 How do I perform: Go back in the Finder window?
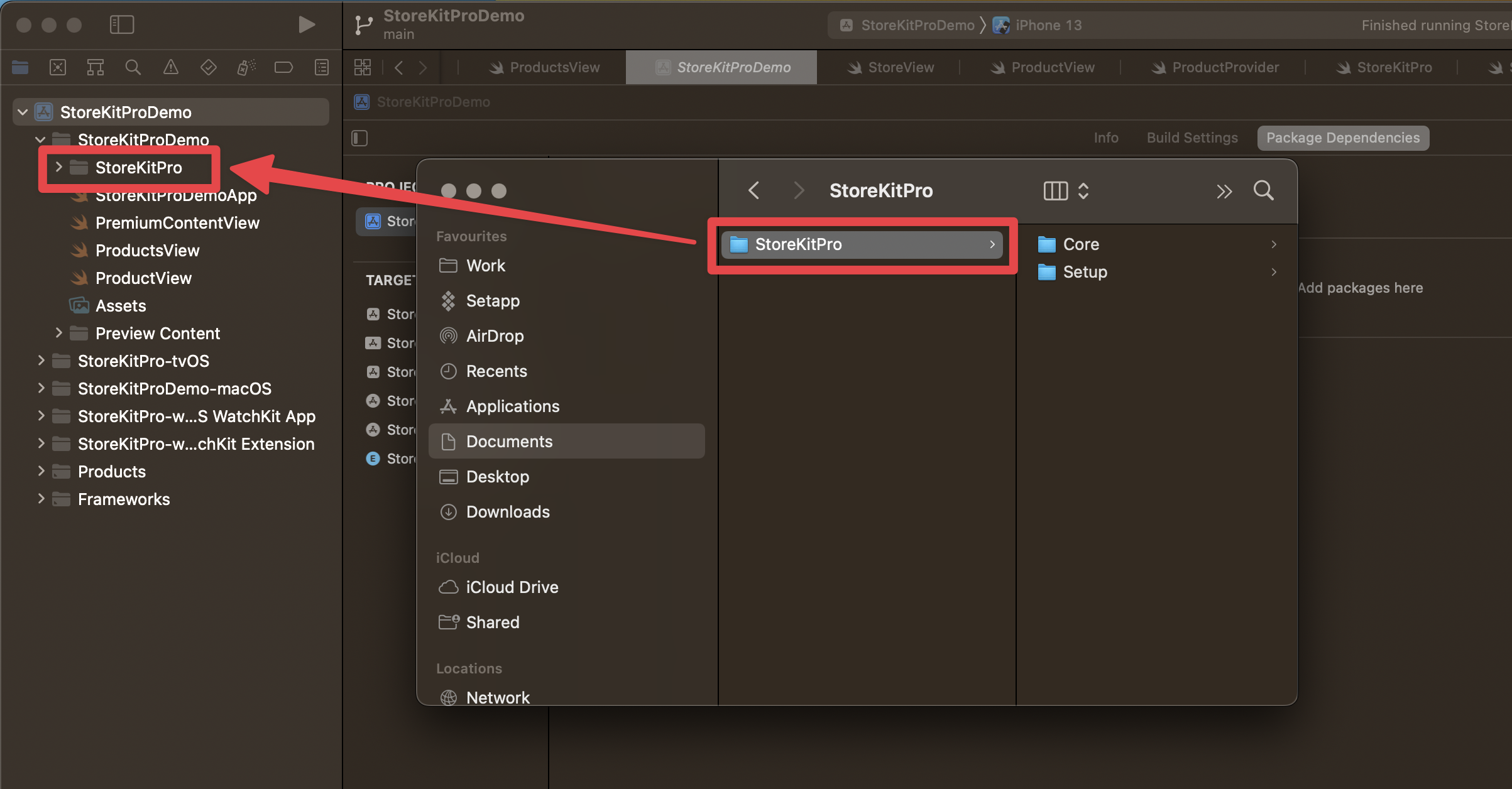[754, 190]
